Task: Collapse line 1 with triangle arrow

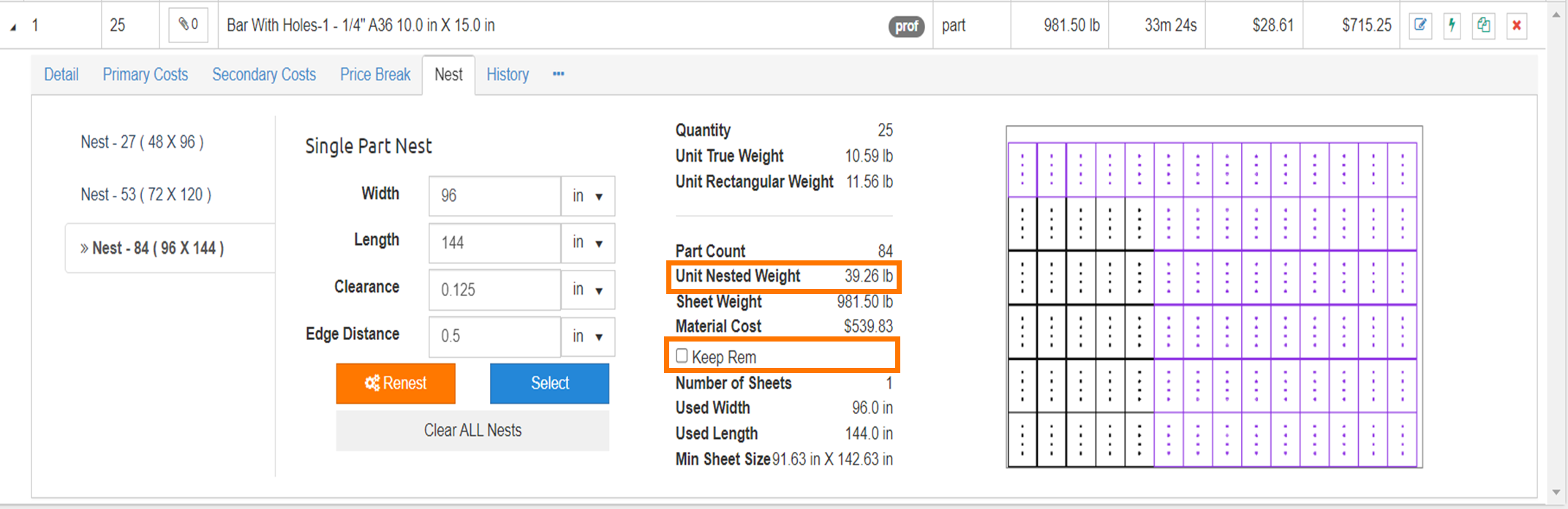Action: click(13, 27)
